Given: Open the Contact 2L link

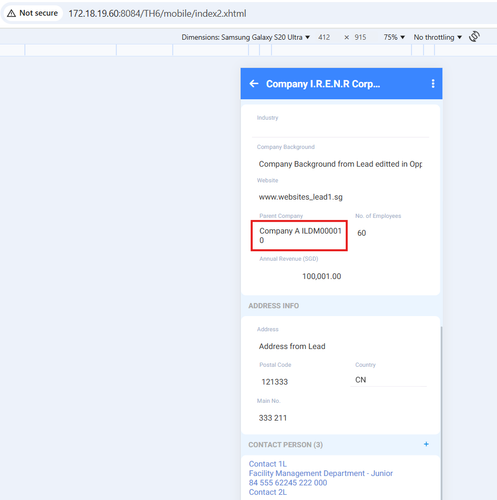Looking at the screenshot, I should tap(268, 492).
